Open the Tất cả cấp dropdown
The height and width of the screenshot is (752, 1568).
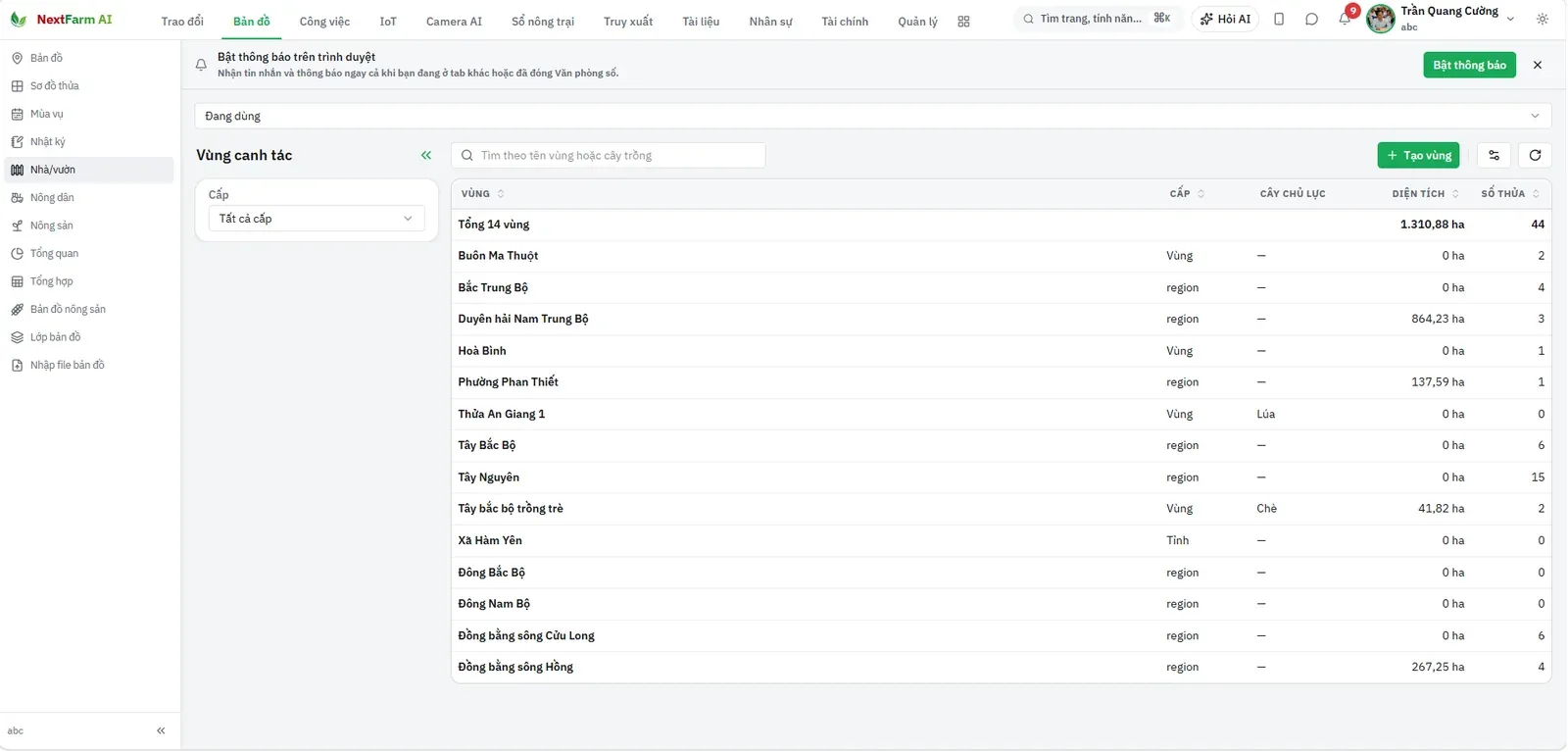[317, 219]
